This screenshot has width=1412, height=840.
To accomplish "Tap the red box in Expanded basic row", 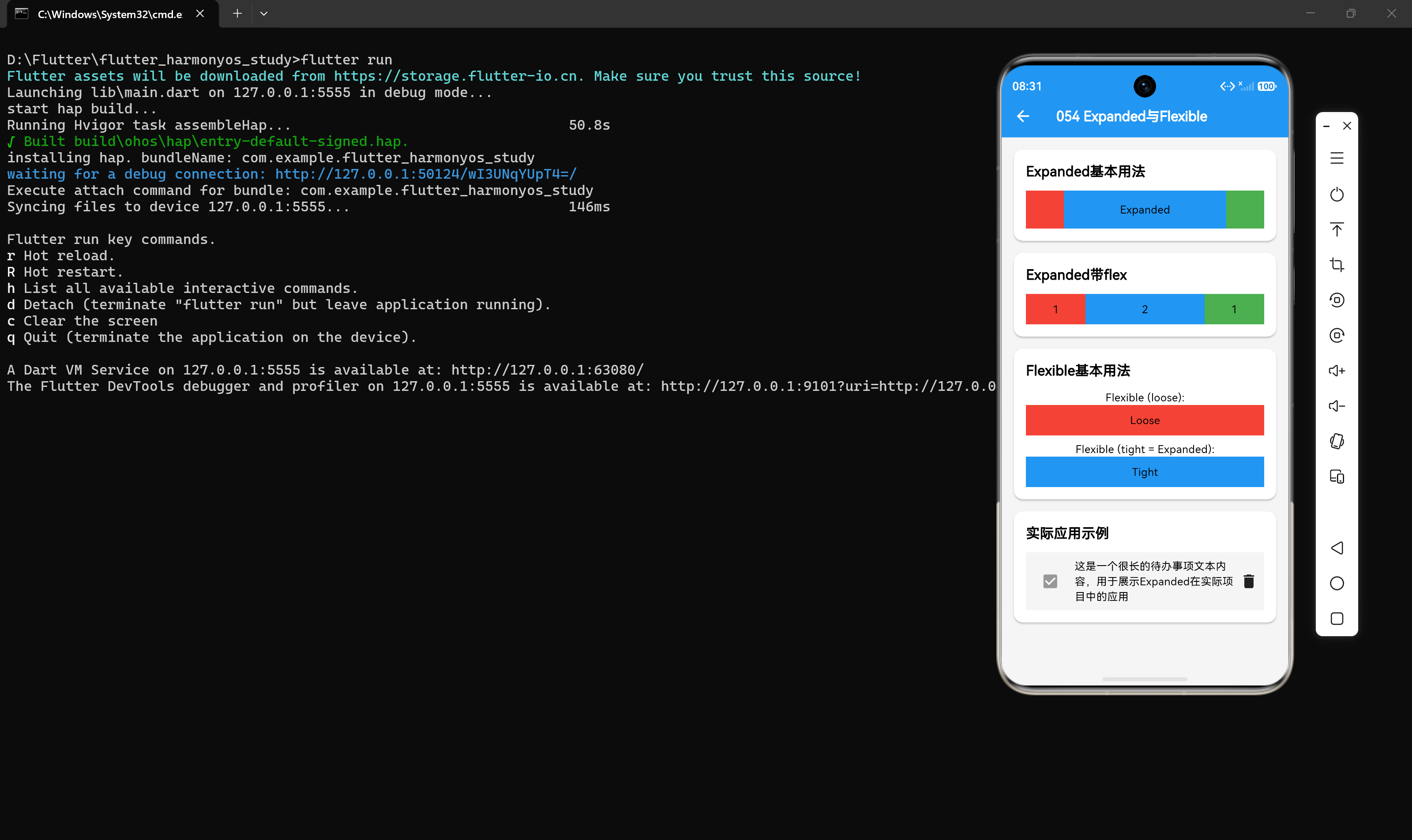I will (1044, 210).
